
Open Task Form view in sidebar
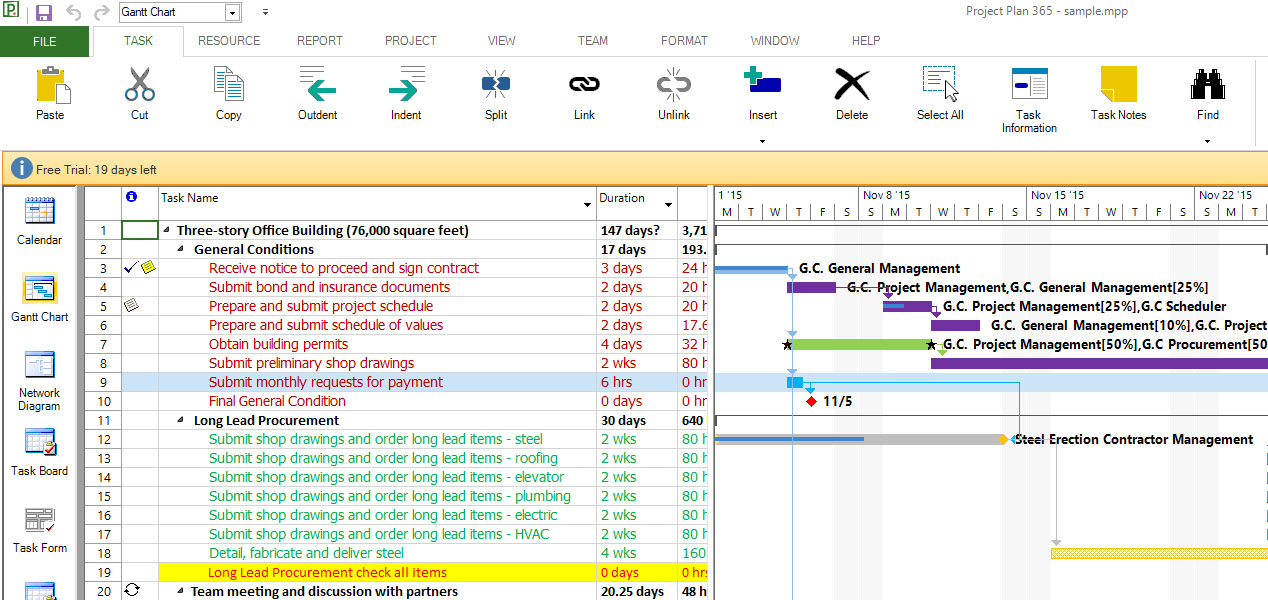point(39,530)
